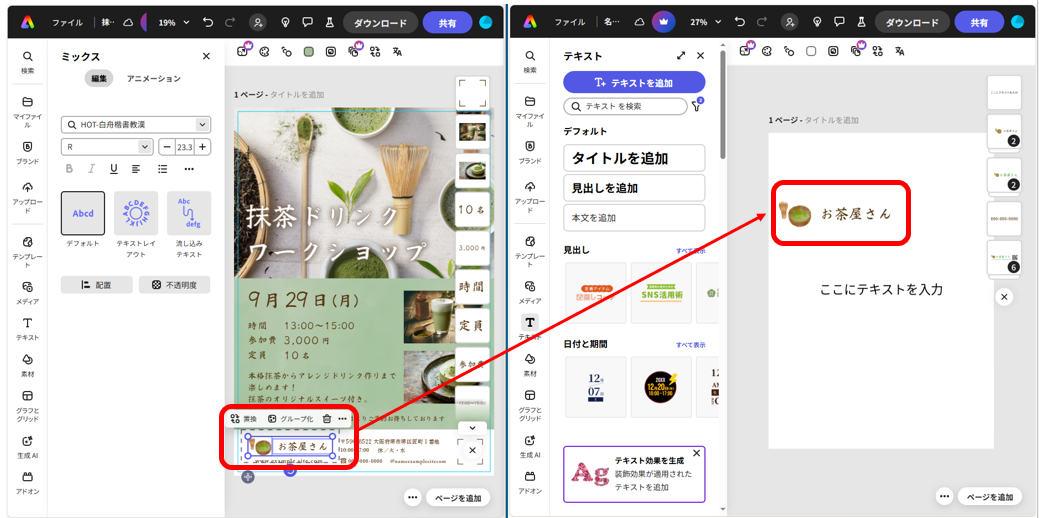Open 生成 AI in the left window sidebar
Viewport: 1039px width, 518px height.
coord(27,446)
